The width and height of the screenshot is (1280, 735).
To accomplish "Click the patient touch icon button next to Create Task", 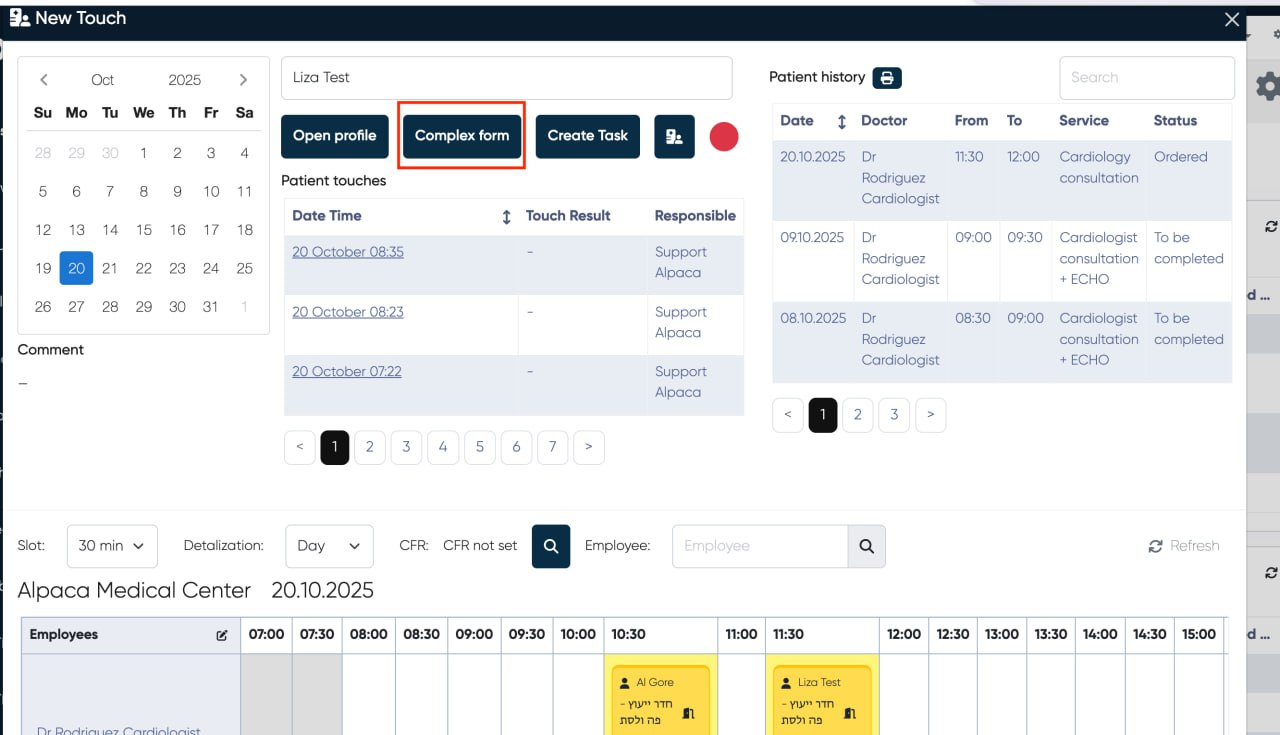I will pos(674,136).
